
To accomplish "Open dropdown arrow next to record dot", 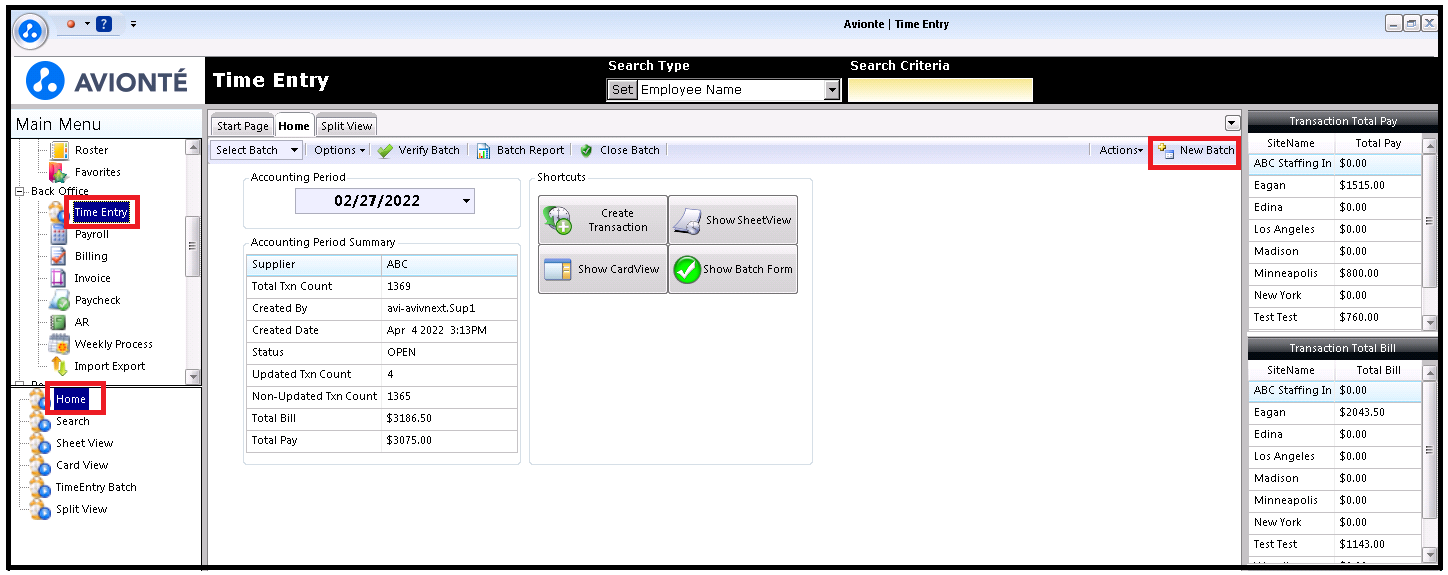I will [86, 24].
